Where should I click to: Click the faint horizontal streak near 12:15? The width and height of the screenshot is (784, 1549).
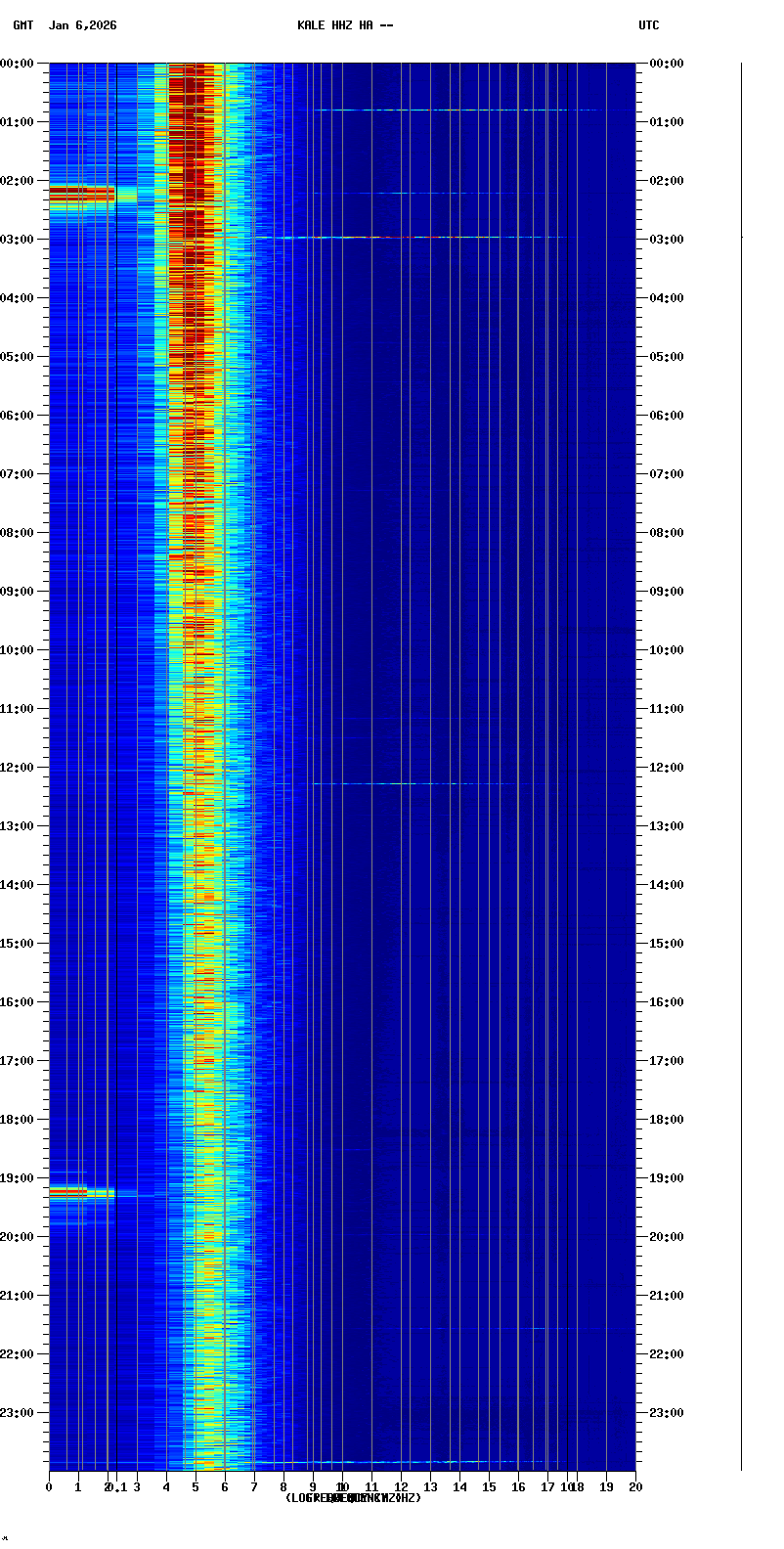click(x=411, y=783)
